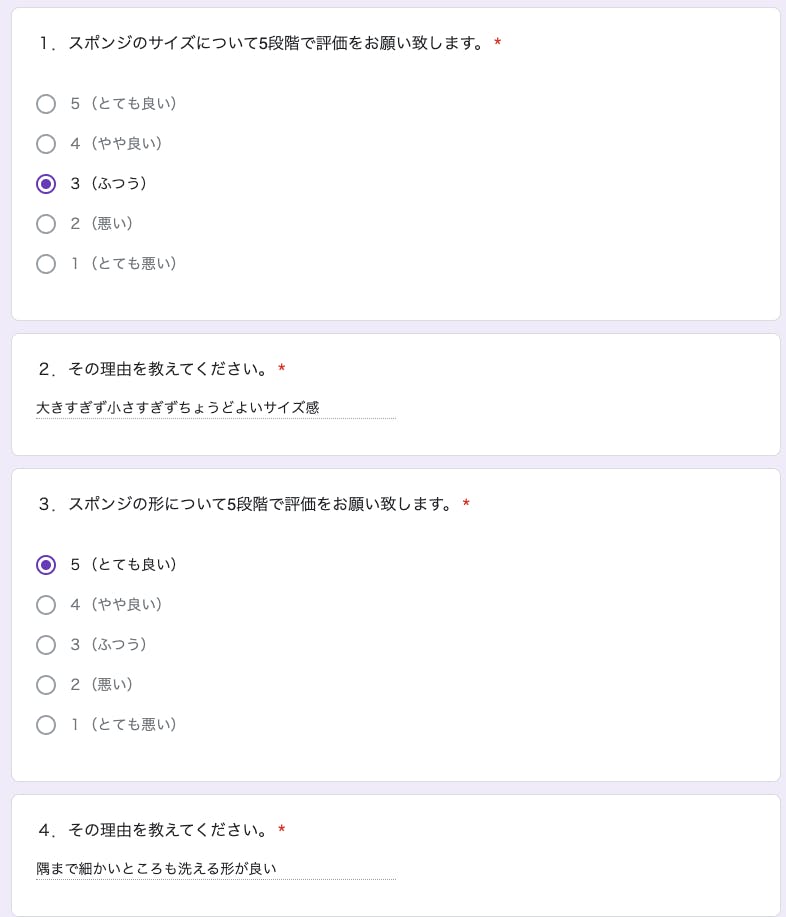786x917 pixels.
Task: Click selected 5 (とても良い) for sponge shape
Action: (x=46, y=565)
